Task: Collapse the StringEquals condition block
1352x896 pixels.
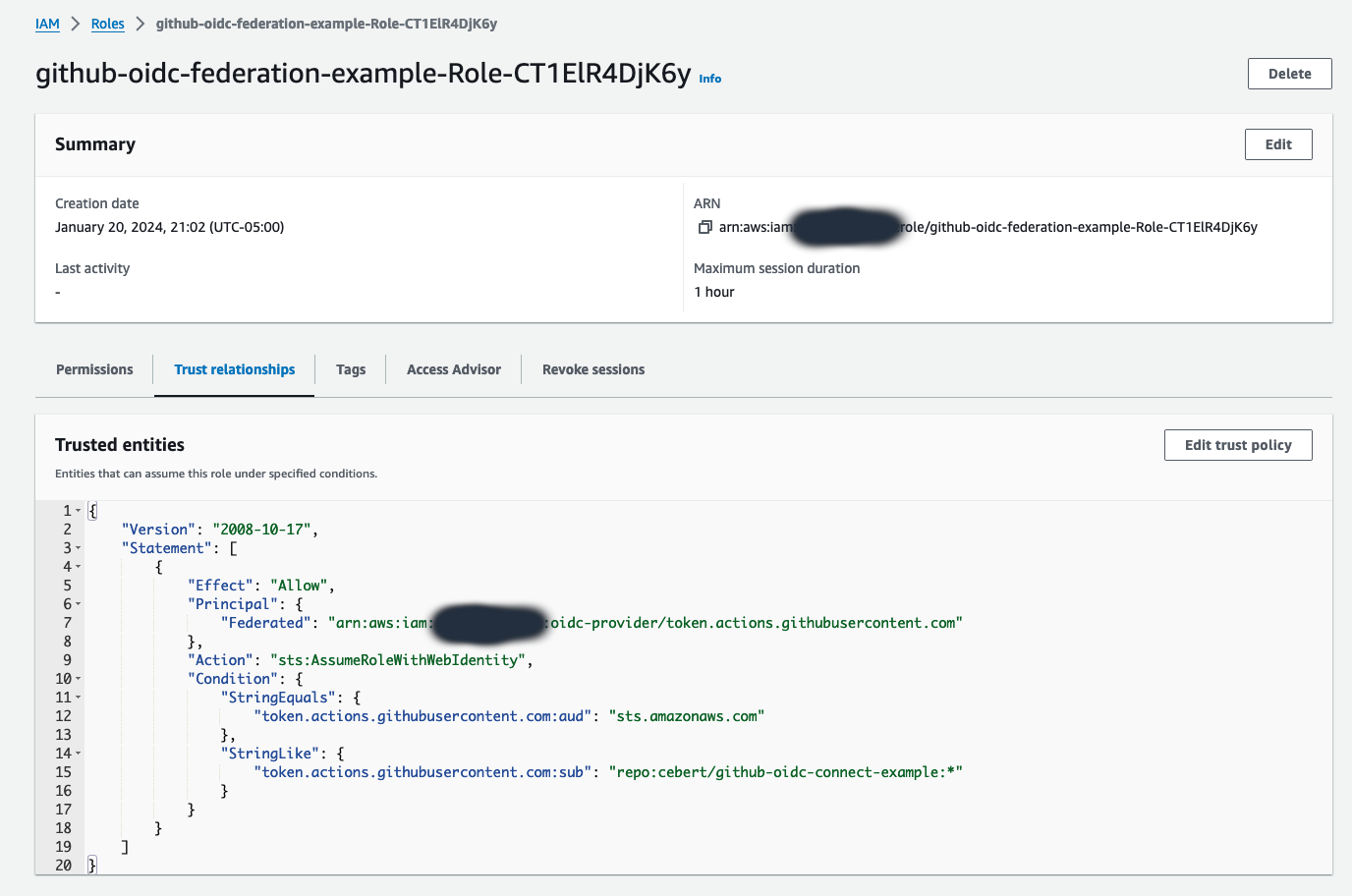Action: (x=80, y=697)
